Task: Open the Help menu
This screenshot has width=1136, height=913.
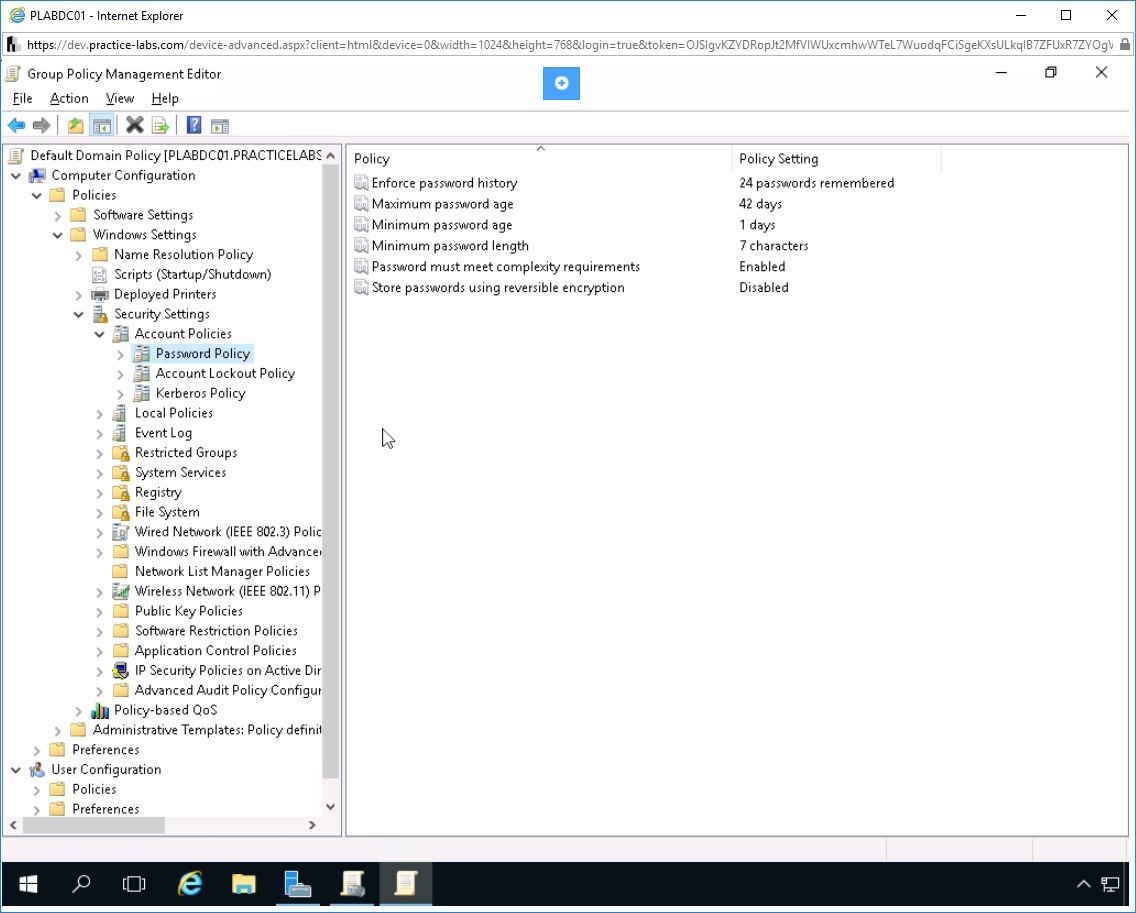Action: coord(164,99)
